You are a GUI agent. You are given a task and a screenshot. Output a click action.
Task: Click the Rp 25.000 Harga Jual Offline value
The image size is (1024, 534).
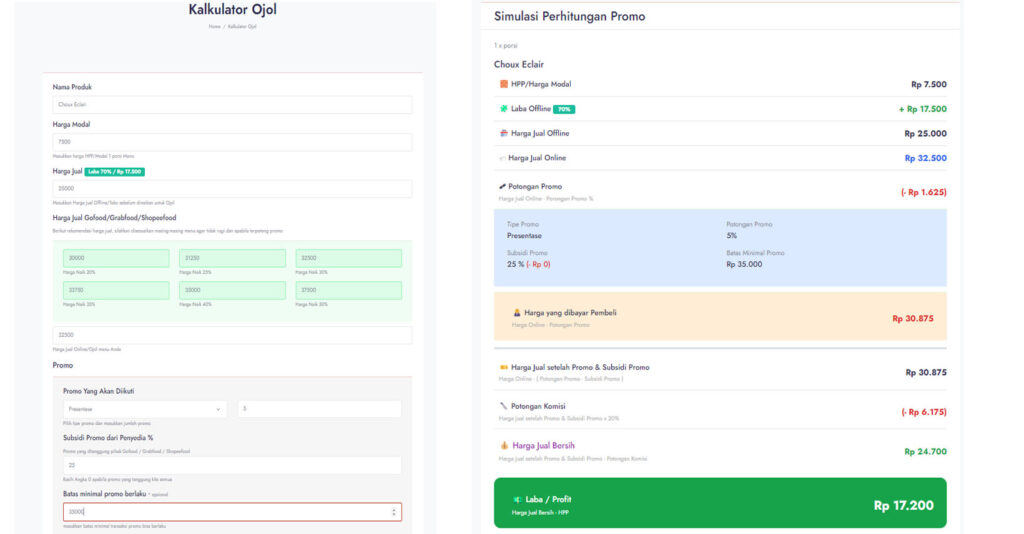point(925,133)
